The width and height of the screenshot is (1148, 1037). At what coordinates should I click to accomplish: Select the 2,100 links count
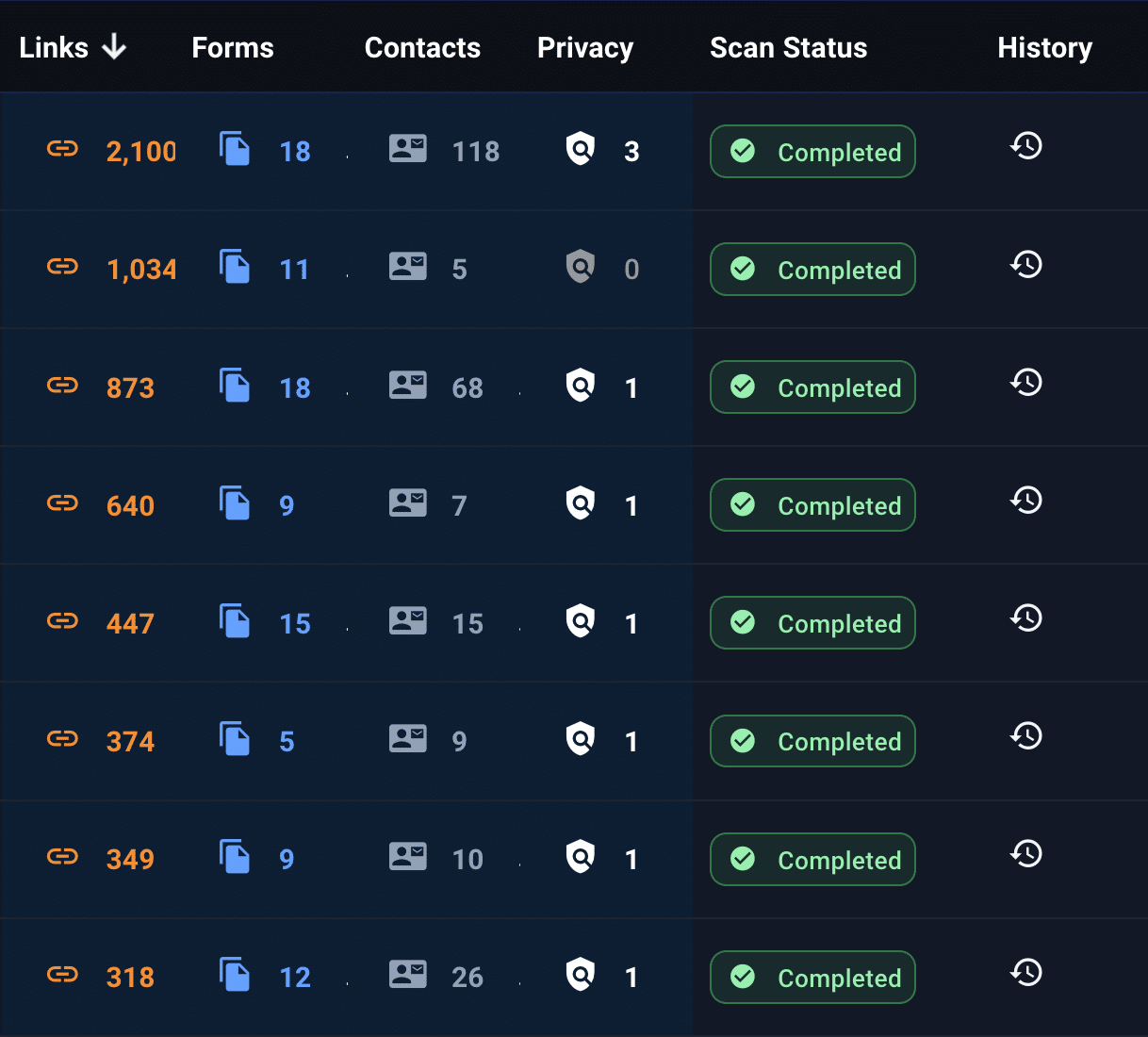[x=141, y=152]
